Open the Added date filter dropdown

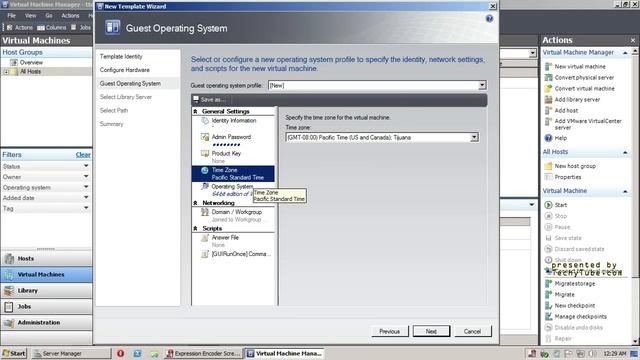coord(86,198)
